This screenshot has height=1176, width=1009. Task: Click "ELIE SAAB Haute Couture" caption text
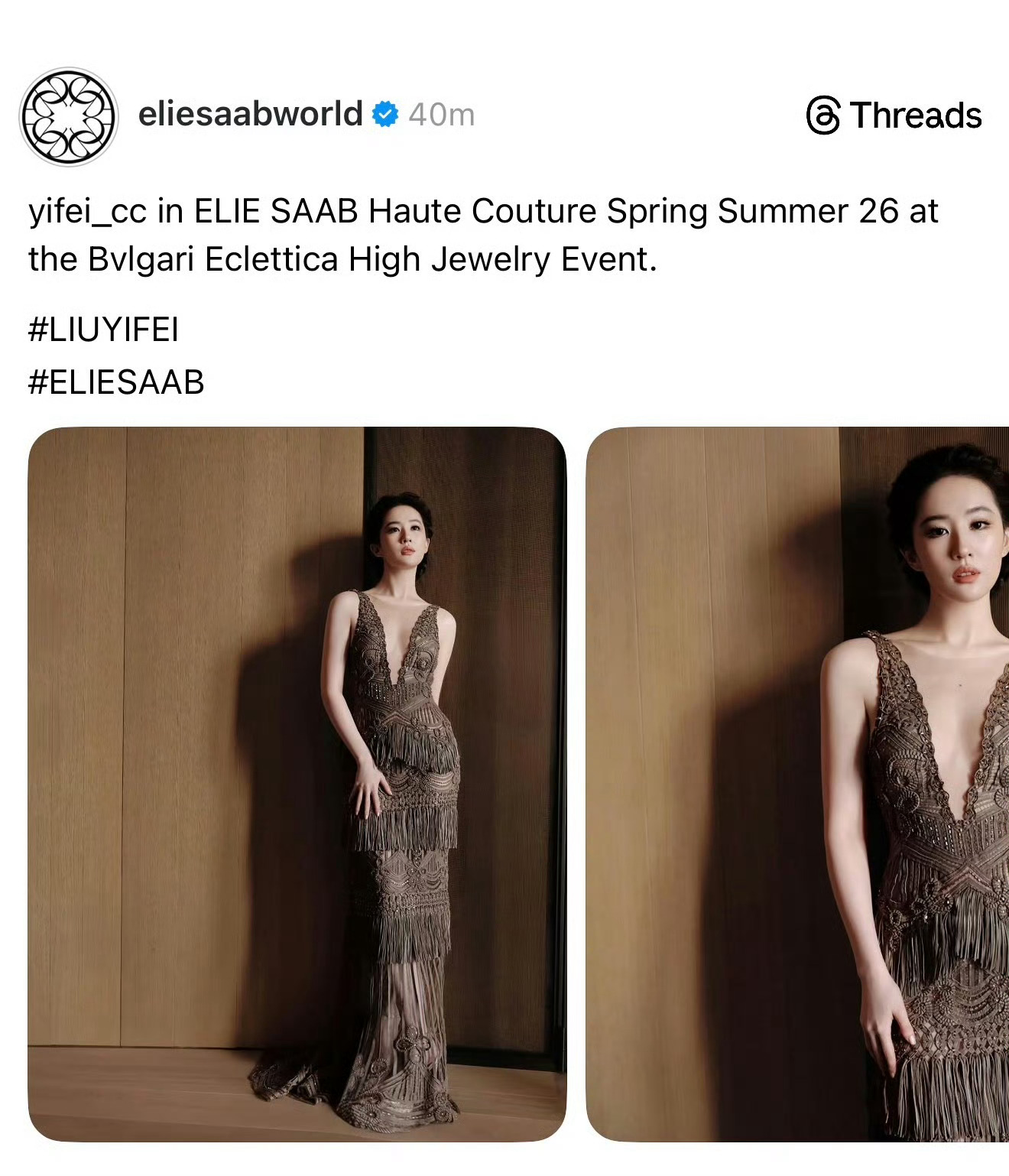(x=395, y=212)
